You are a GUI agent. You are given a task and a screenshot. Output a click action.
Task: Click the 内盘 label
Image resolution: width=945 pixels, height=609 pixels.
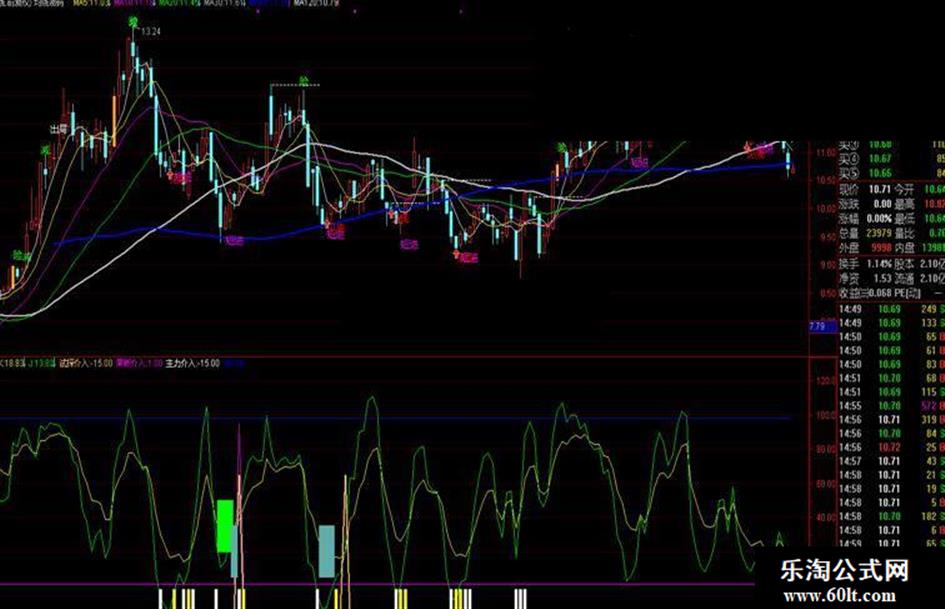pos(904,247)
